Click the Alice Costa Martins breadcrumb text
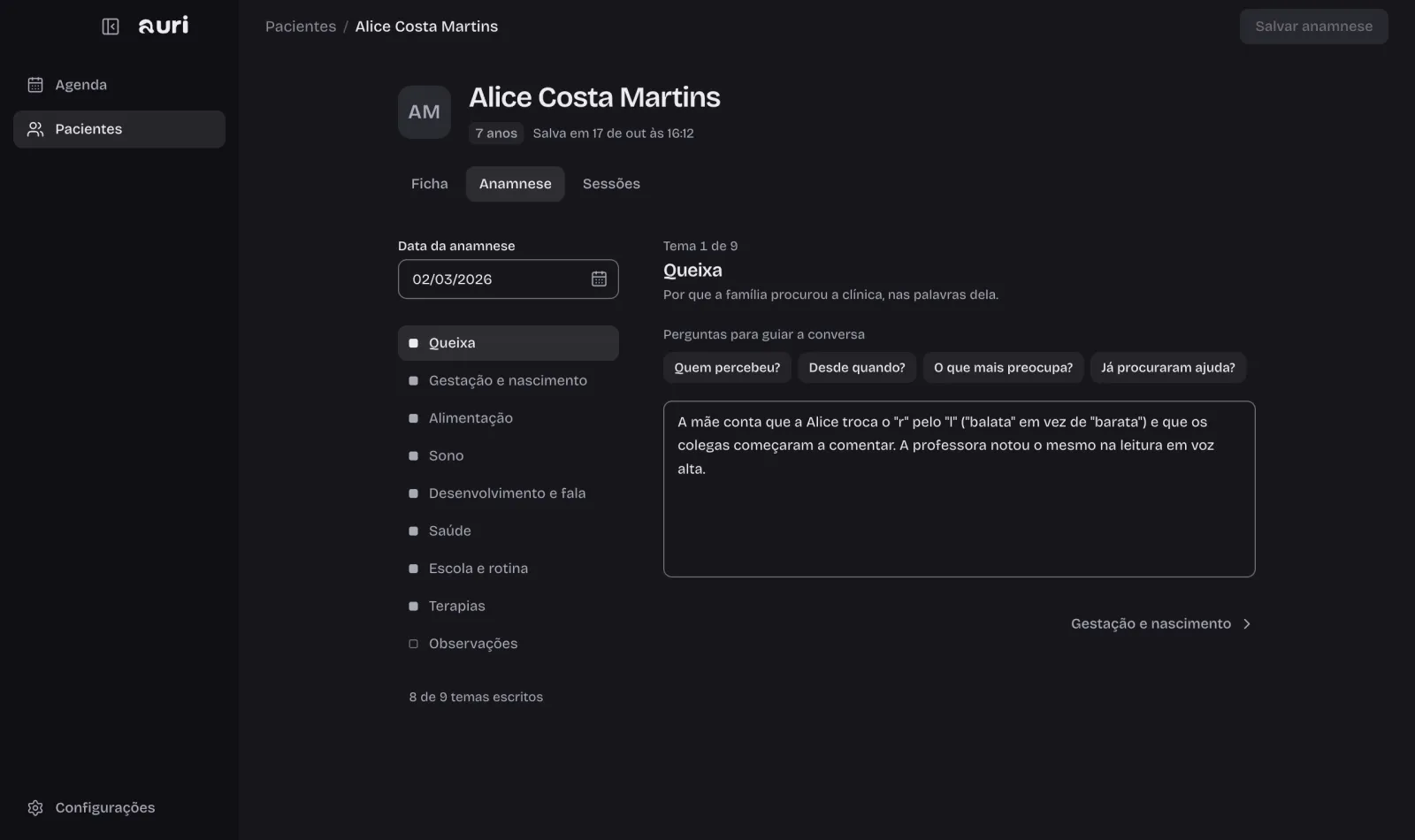This screenshot has width=1415, height=840. point(426,27)
